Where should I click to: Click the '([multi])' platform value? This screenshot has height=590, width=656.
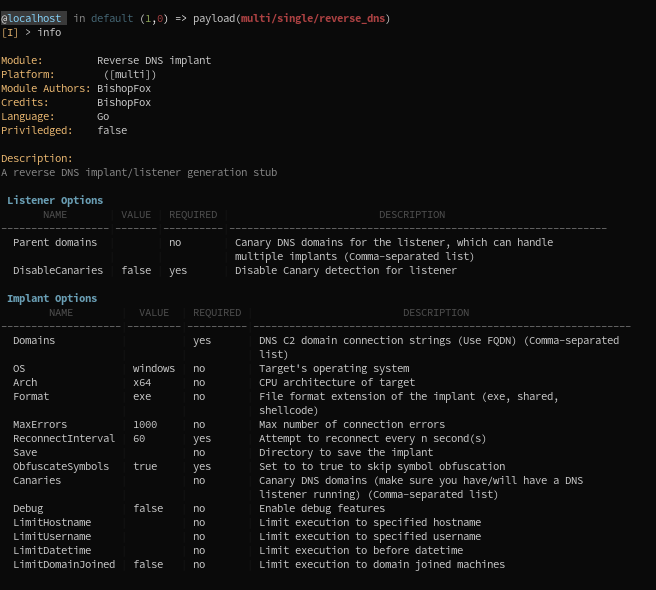tap(130, 74)
